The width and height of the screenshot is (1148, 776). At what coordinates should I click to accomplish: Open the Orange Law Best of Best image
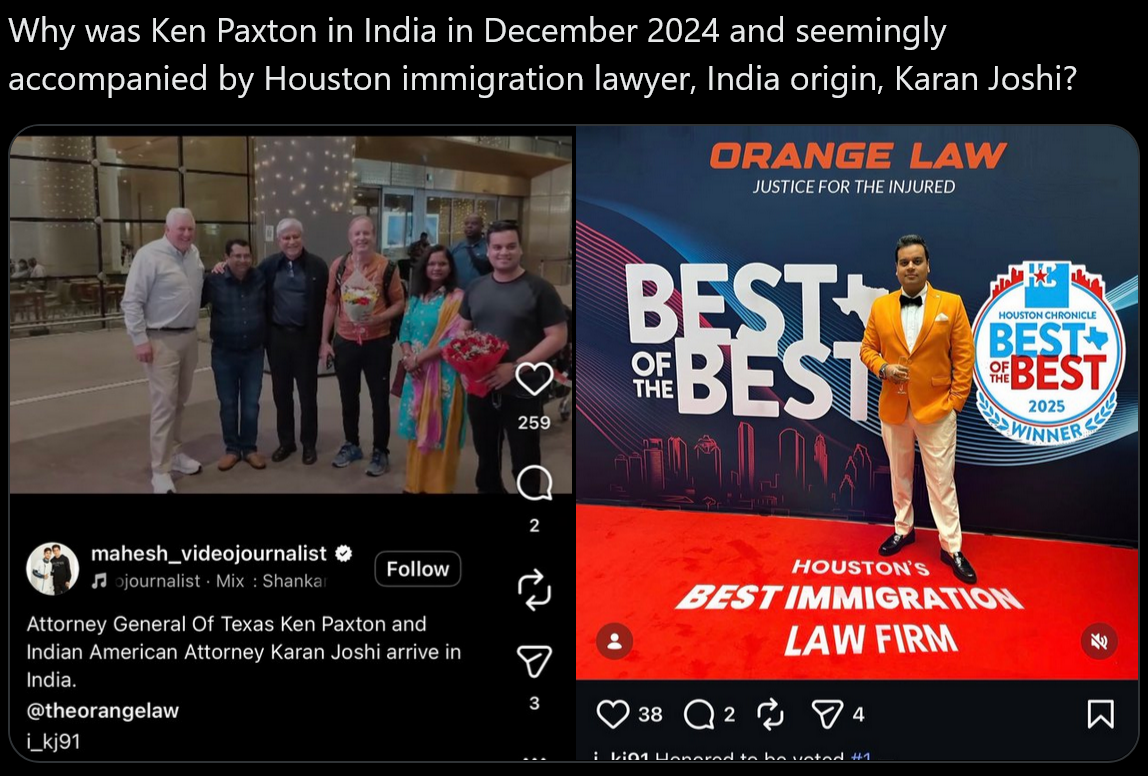857,403
